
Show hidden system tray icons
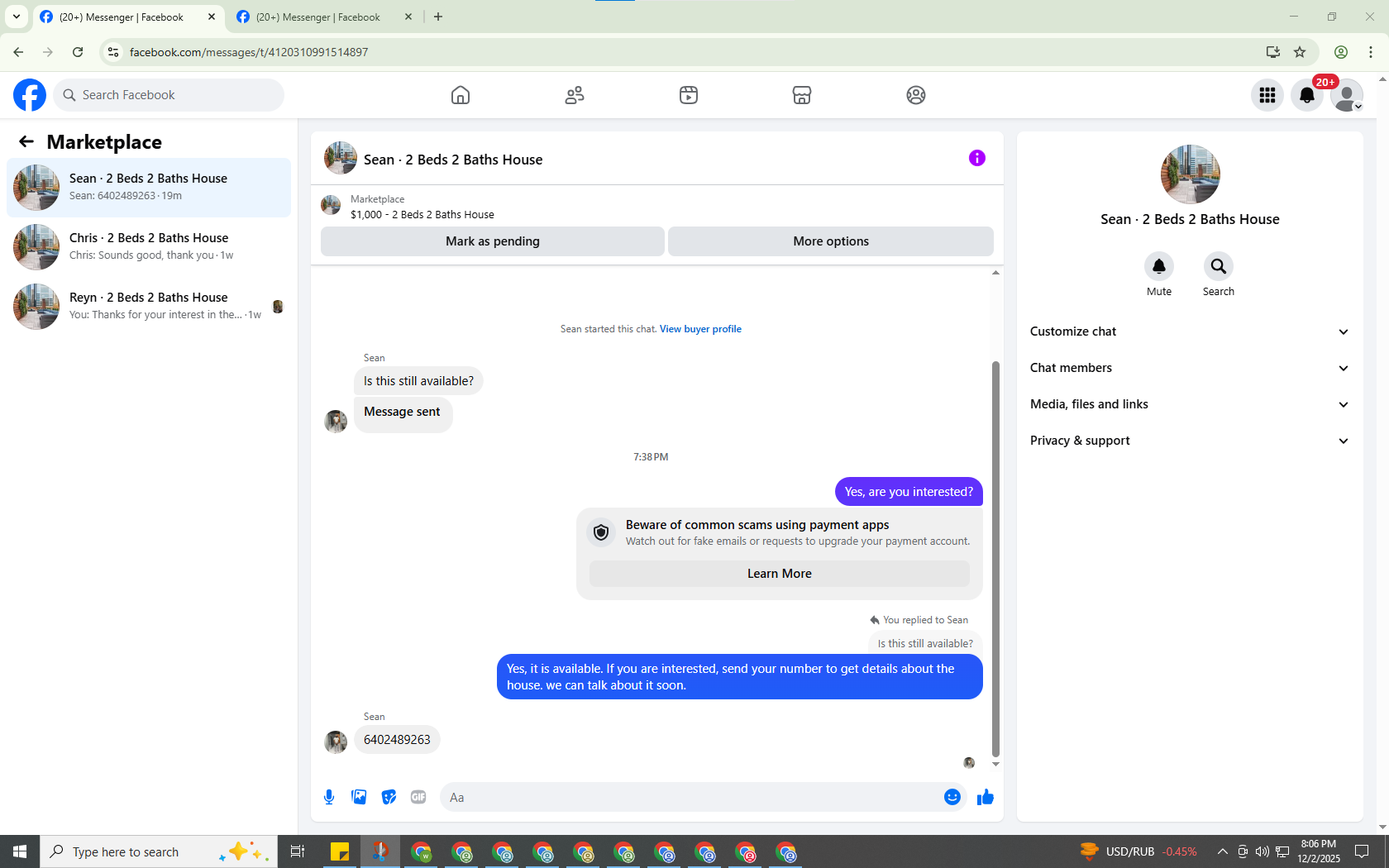point(1222,851)
